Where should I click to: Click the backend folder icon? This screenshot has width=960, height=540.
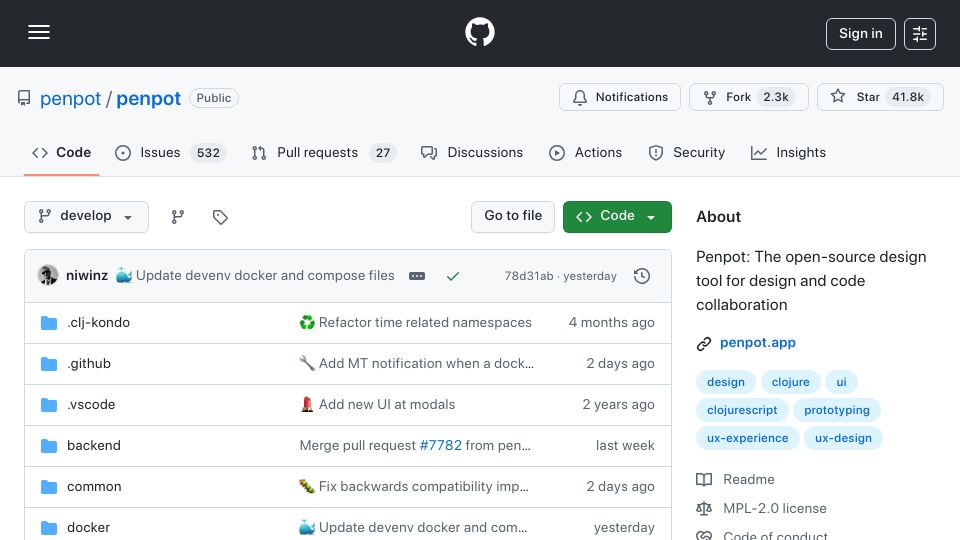(x=48, y=446)
